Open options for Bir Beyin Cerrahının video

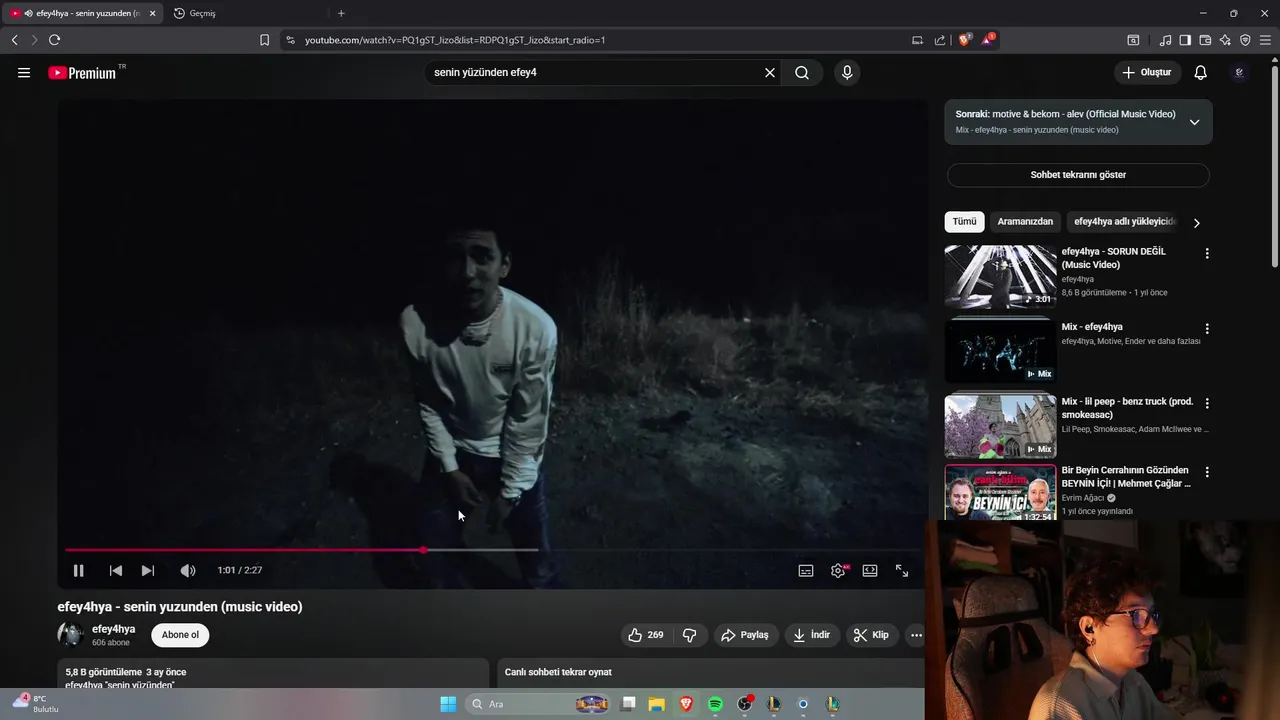1207,472
